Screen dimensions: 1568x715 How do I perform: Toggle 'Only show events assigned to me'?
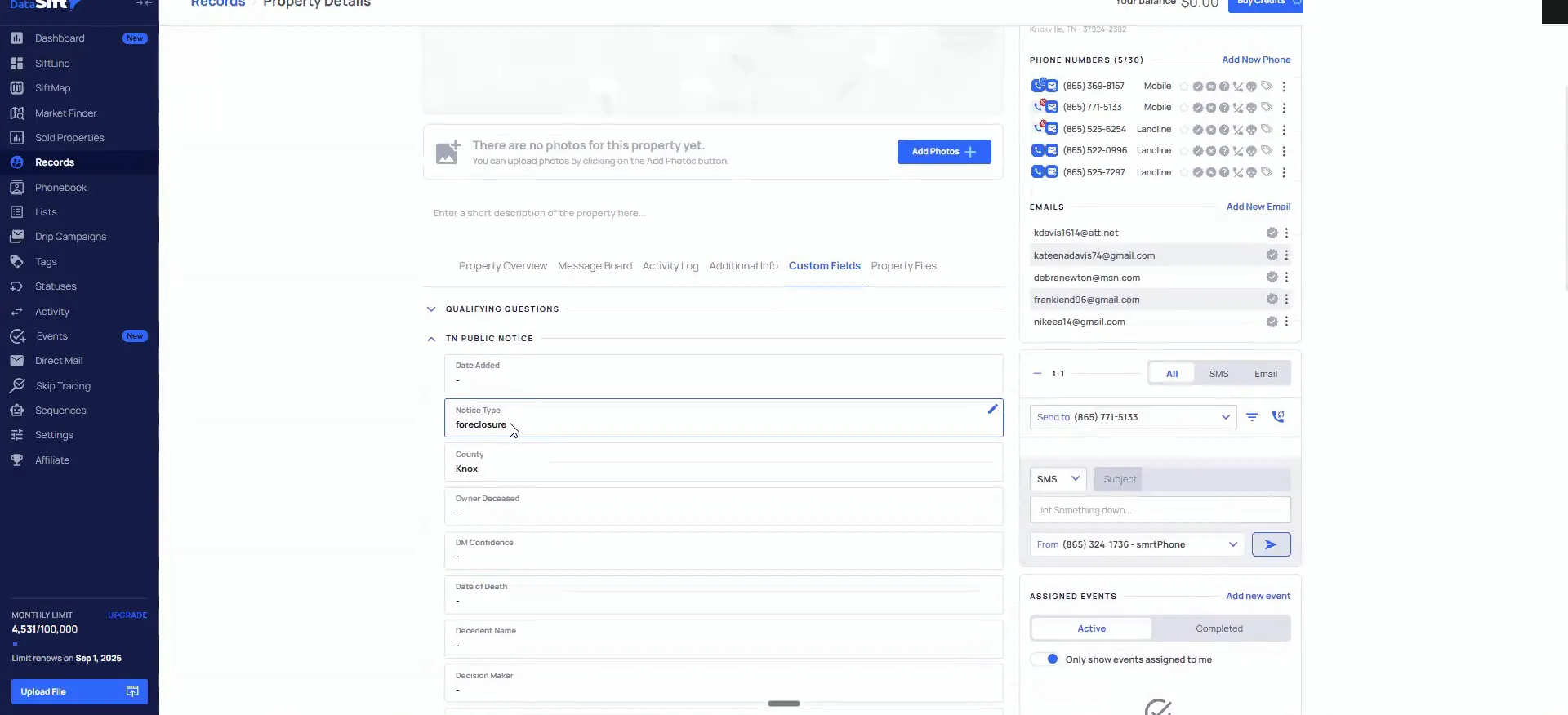pyautogui.click(x=1046, y=659)
